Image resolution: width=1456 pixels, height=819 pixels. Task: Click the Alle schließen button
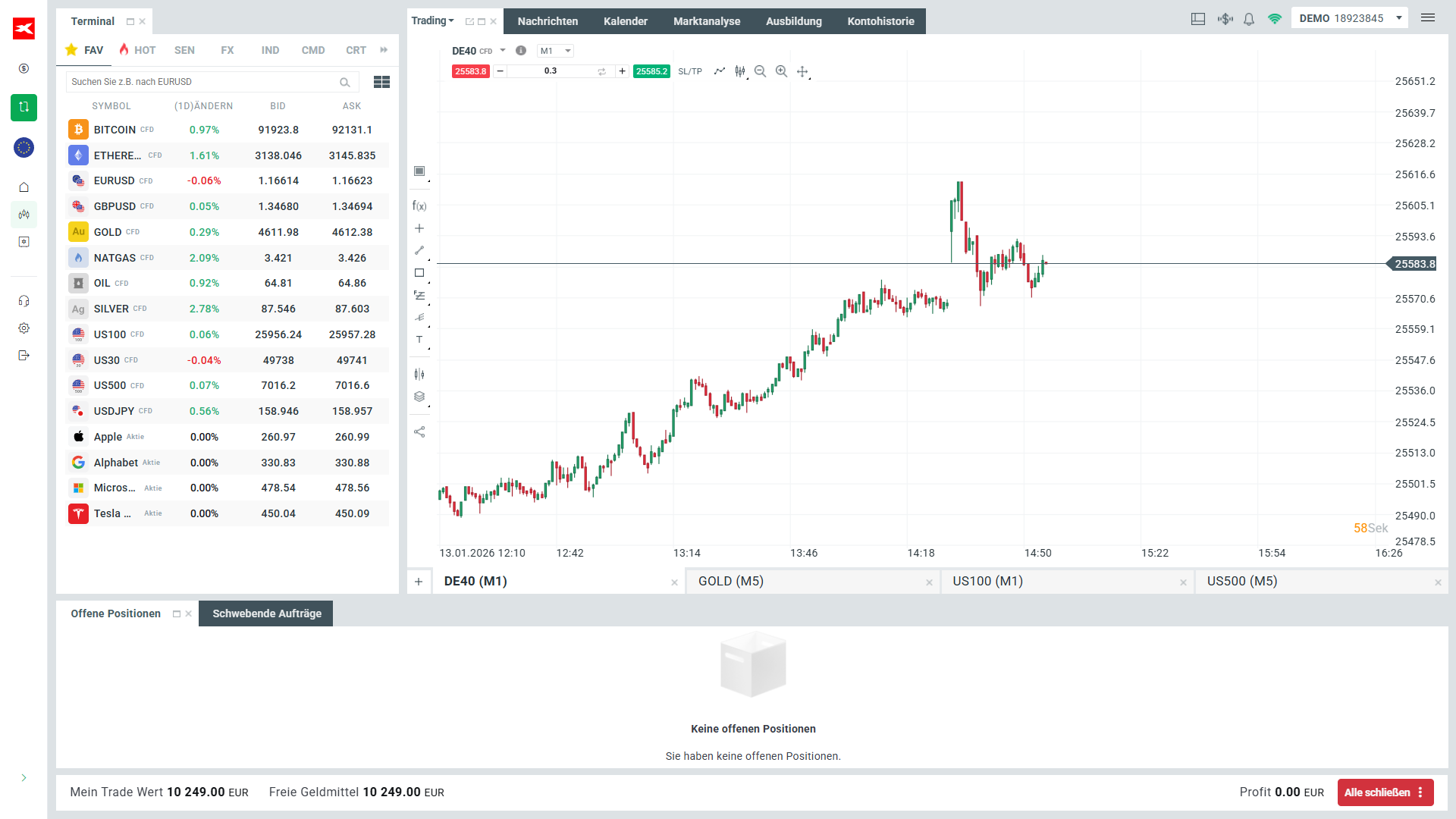[x=1376, y=792]
